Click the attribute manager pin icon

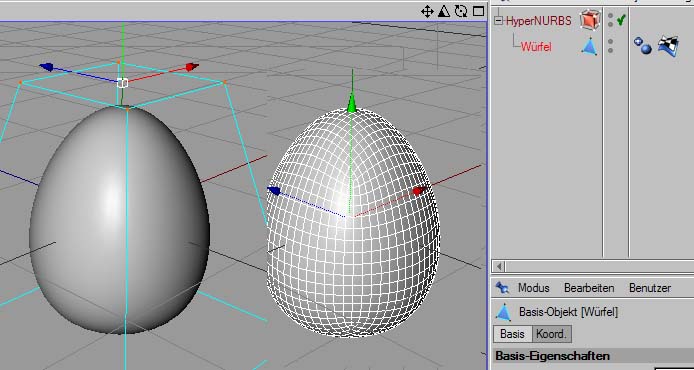click(502, 288)
